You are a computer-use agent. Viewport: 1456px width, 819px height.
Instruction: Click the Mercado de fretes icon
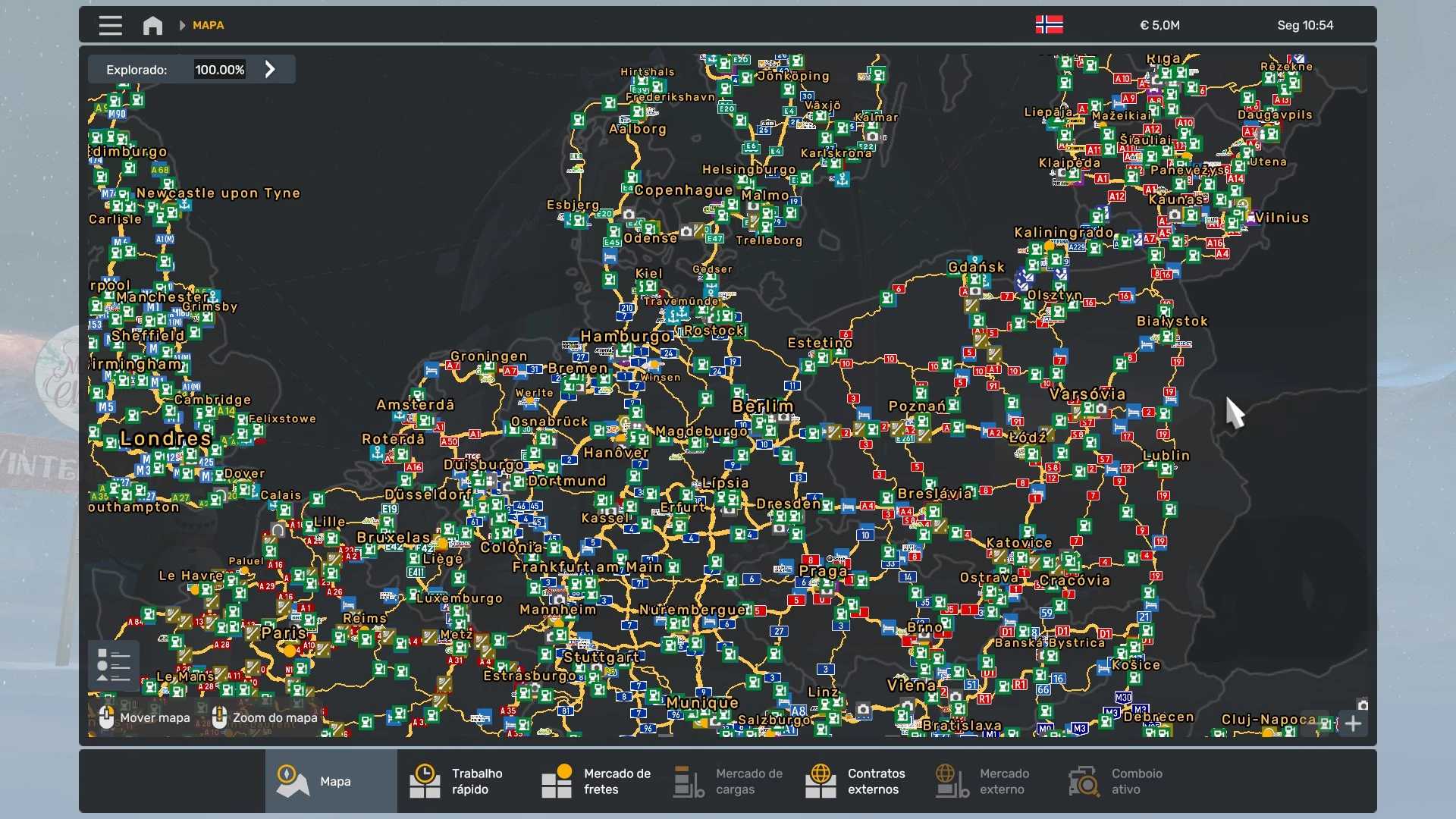pos(557,781)
